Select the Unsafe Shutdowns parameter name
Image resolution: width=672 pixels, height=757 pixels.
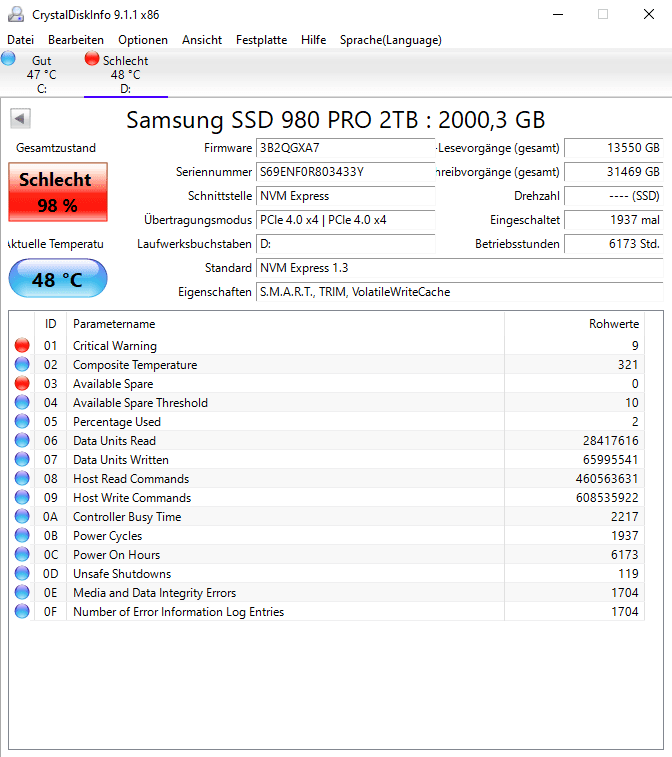[x=122, y=574]
